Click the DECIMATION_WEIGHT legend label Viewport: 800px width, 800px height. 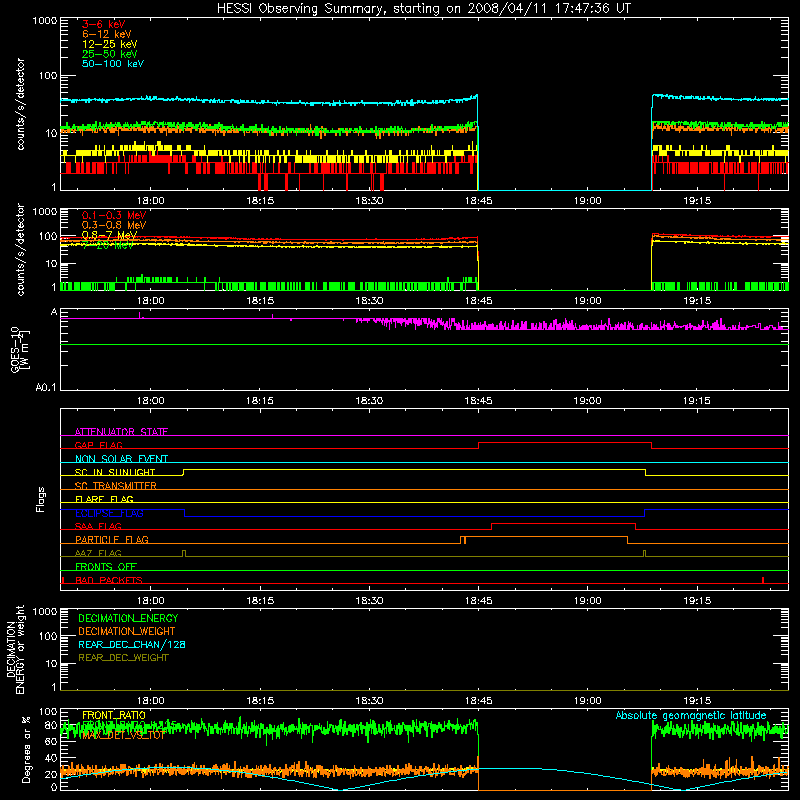[127, 631]
